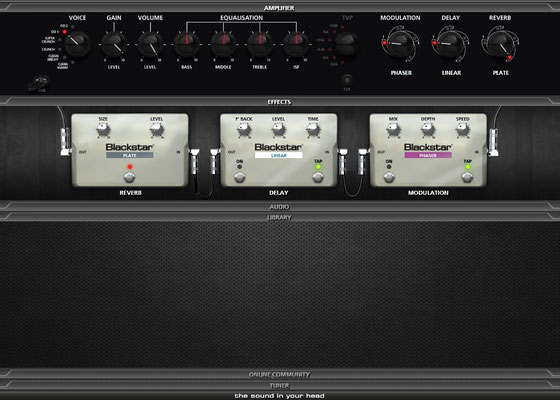
Task: Click the USB connector icon
Action: click(40, 84)
